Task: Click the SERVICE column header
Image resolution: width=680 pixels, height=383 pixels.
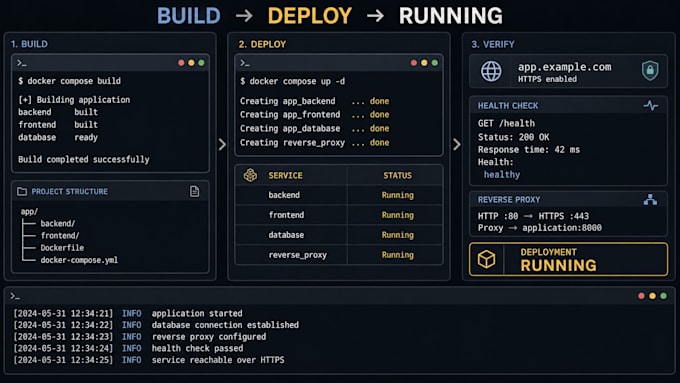Action: point(285,175)
